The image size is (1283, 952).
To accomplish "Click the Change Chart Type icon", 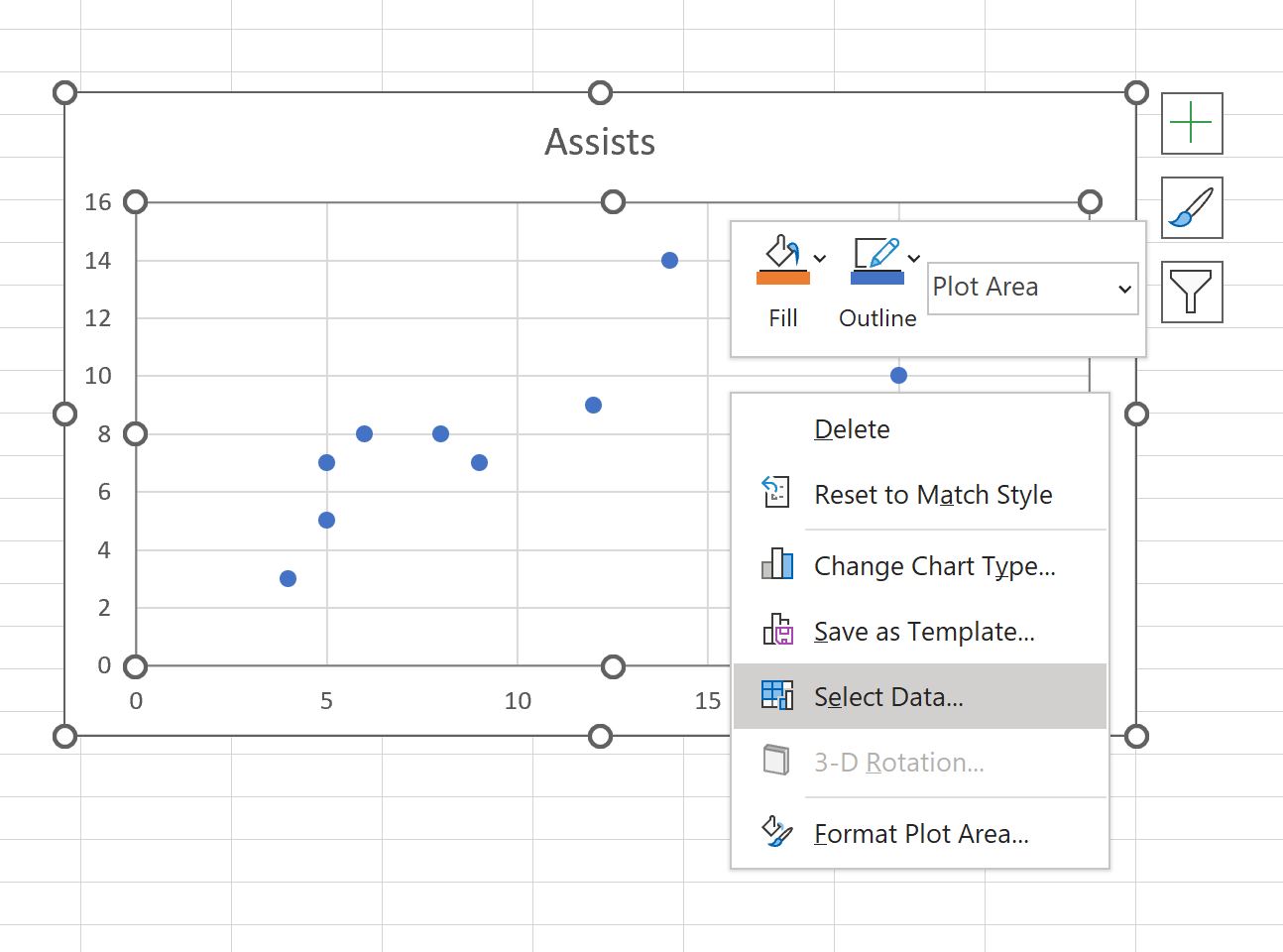I will click(777, 565).
